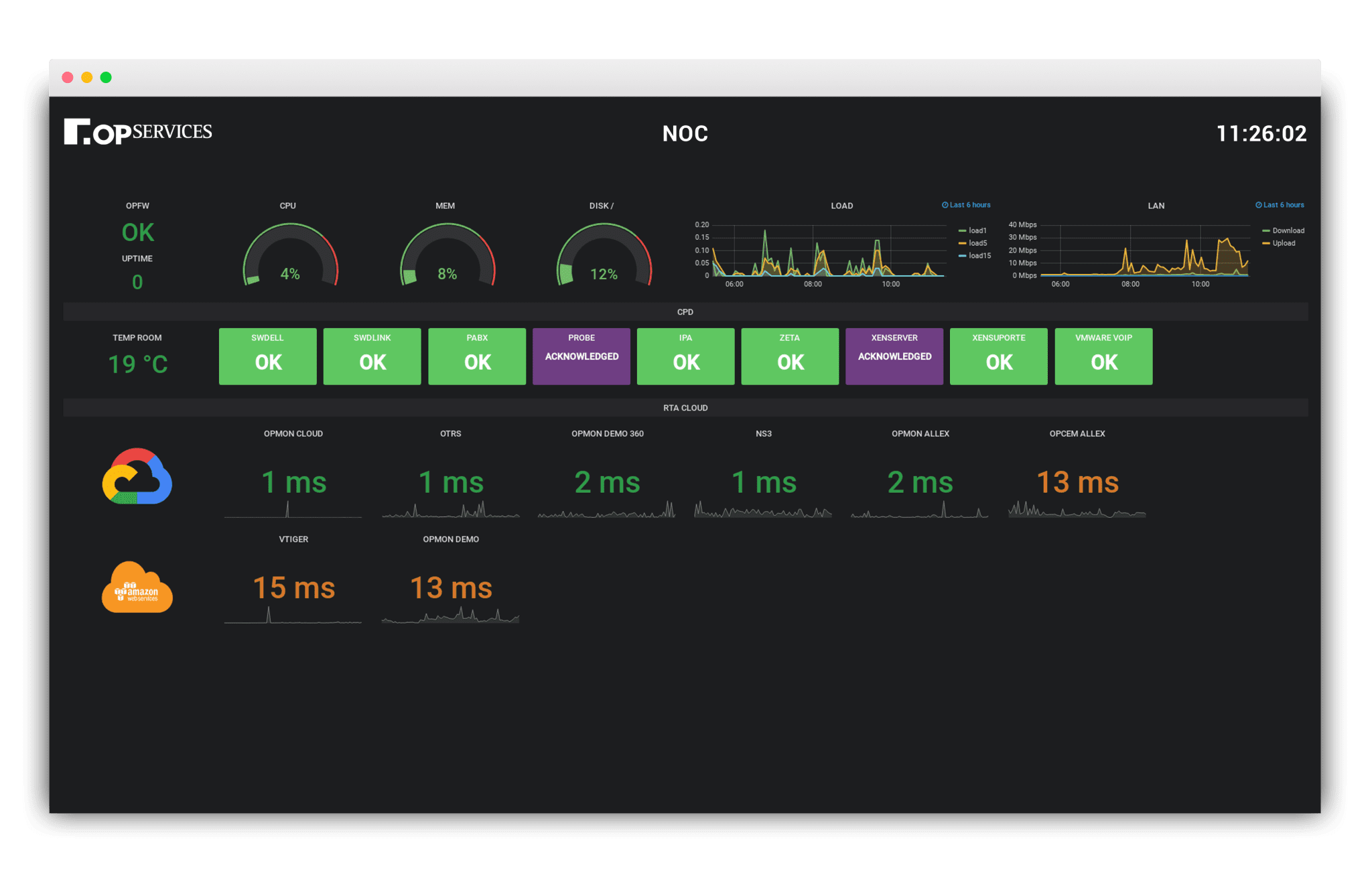Viewport: 1372px width, 874px height.
Task: Click the Amazon Web Services cloud icon
Action: [x=137, y=588]
